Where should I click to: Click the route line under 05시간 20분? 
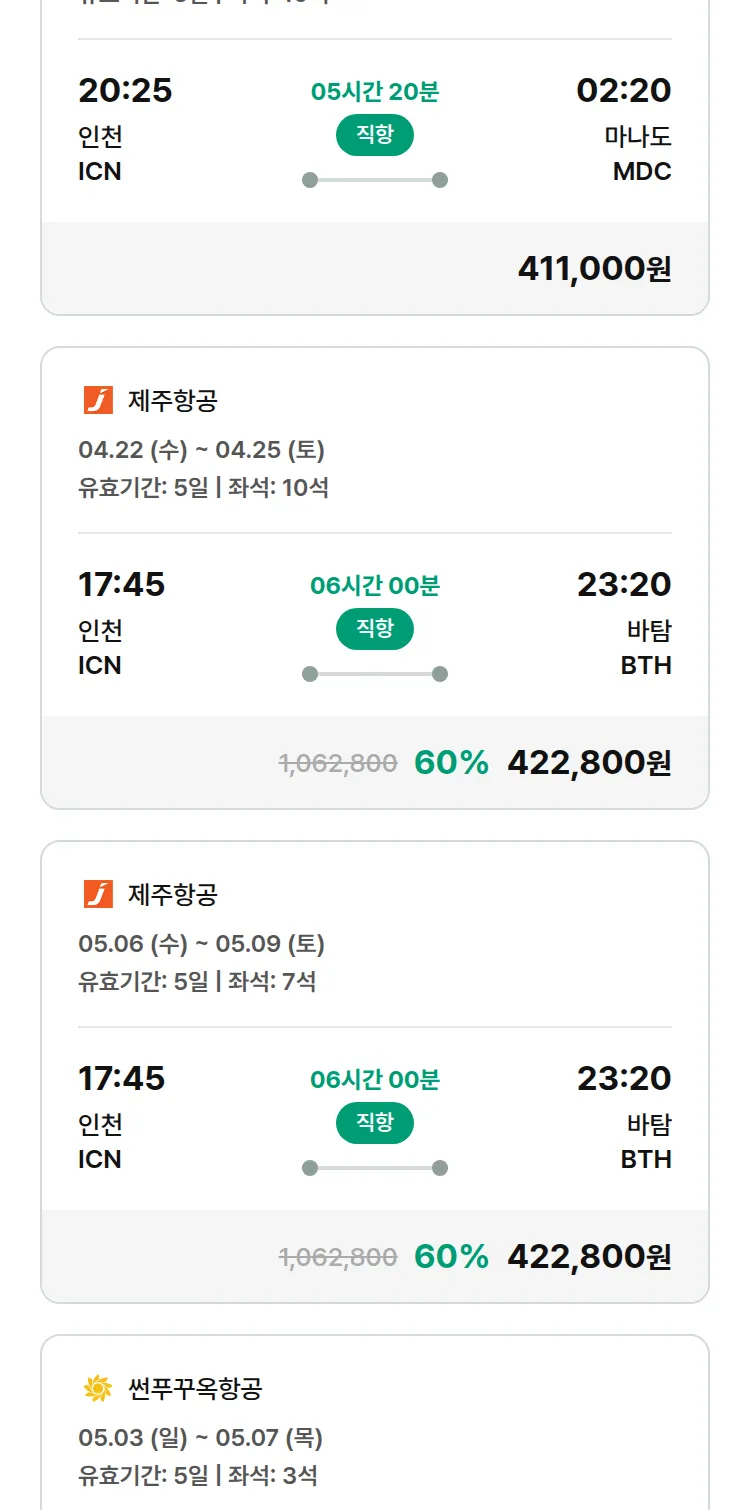[375, 180]
